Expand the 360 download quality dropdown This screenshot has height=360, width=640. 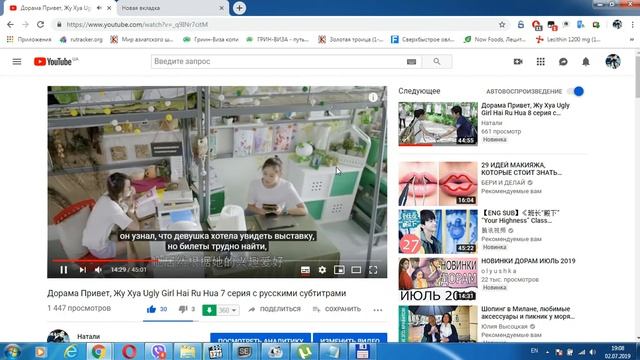[x=228, y=310]
